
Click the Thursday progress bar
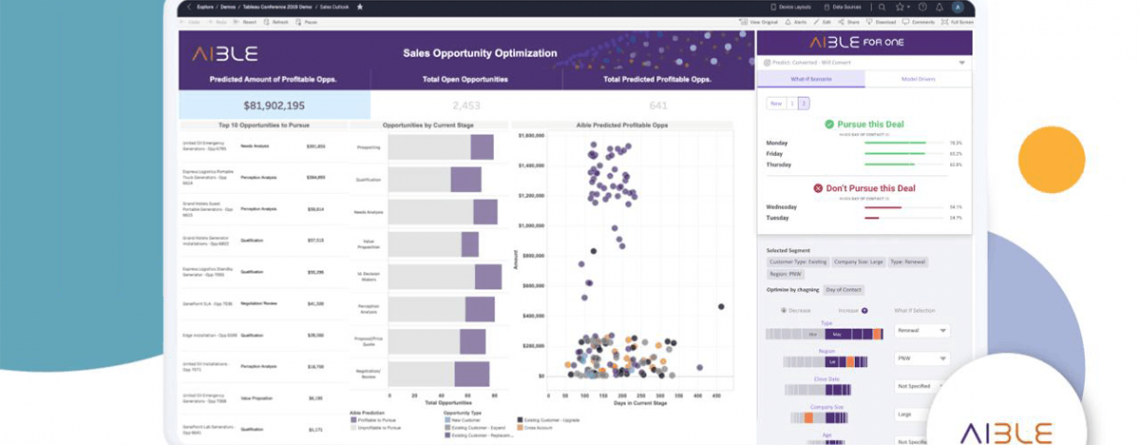905,164
